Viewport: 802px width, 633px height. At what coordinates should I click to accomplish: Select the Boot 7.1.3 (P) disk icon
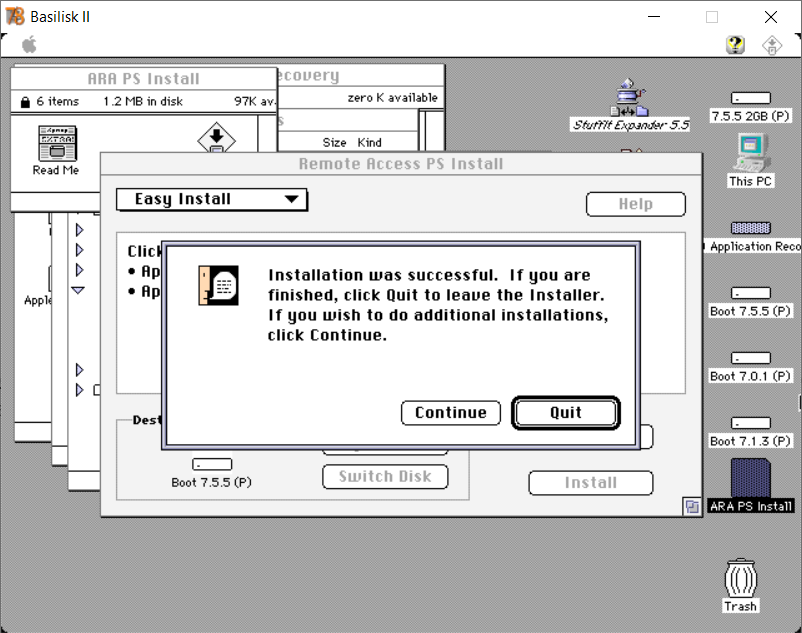750,423
